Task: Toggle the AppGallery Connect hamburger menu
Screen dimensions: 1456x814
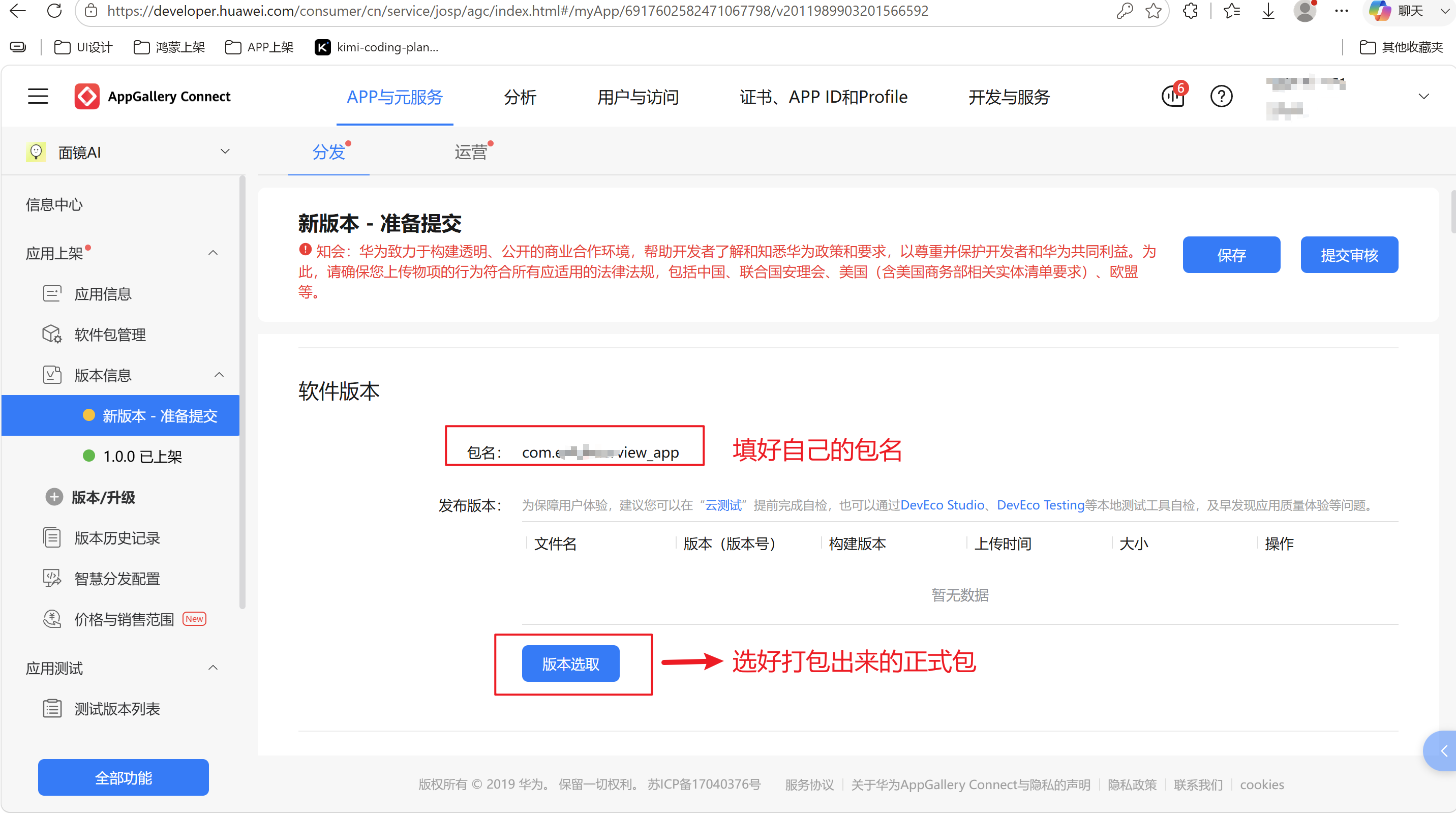Action: [x=38, y=96]
